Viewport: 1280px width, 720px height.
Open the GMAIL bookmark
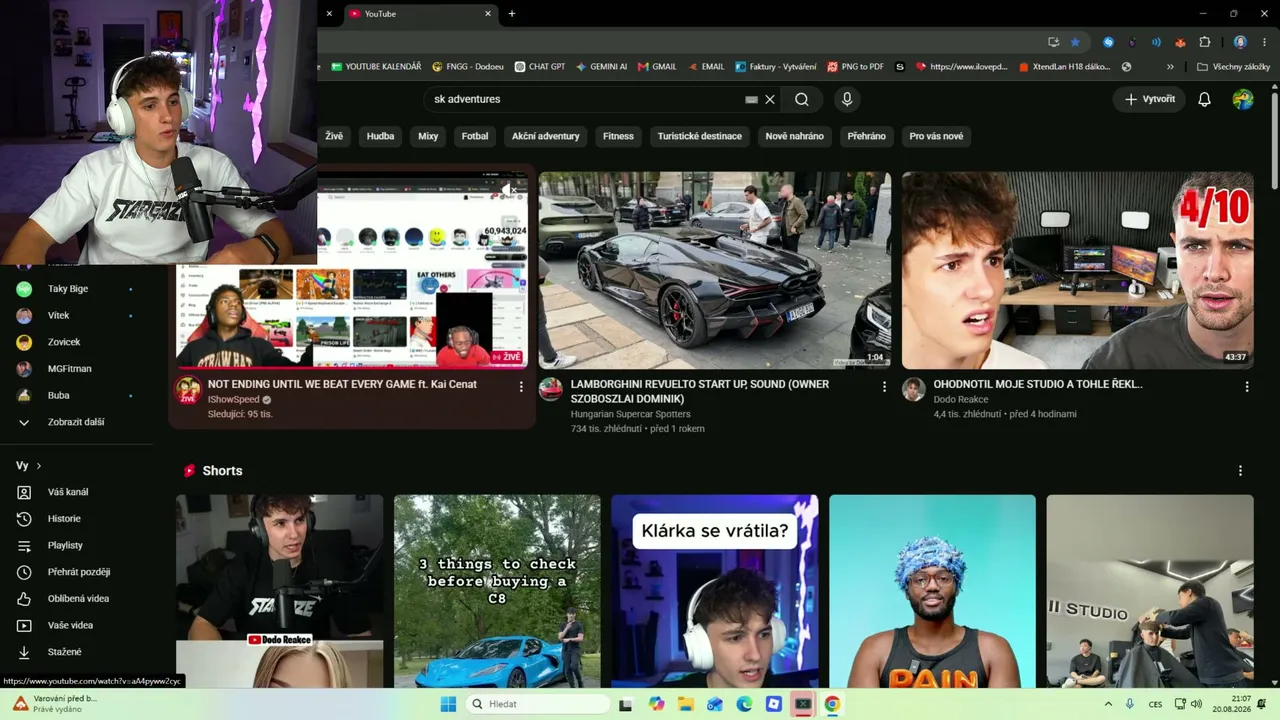657,67
